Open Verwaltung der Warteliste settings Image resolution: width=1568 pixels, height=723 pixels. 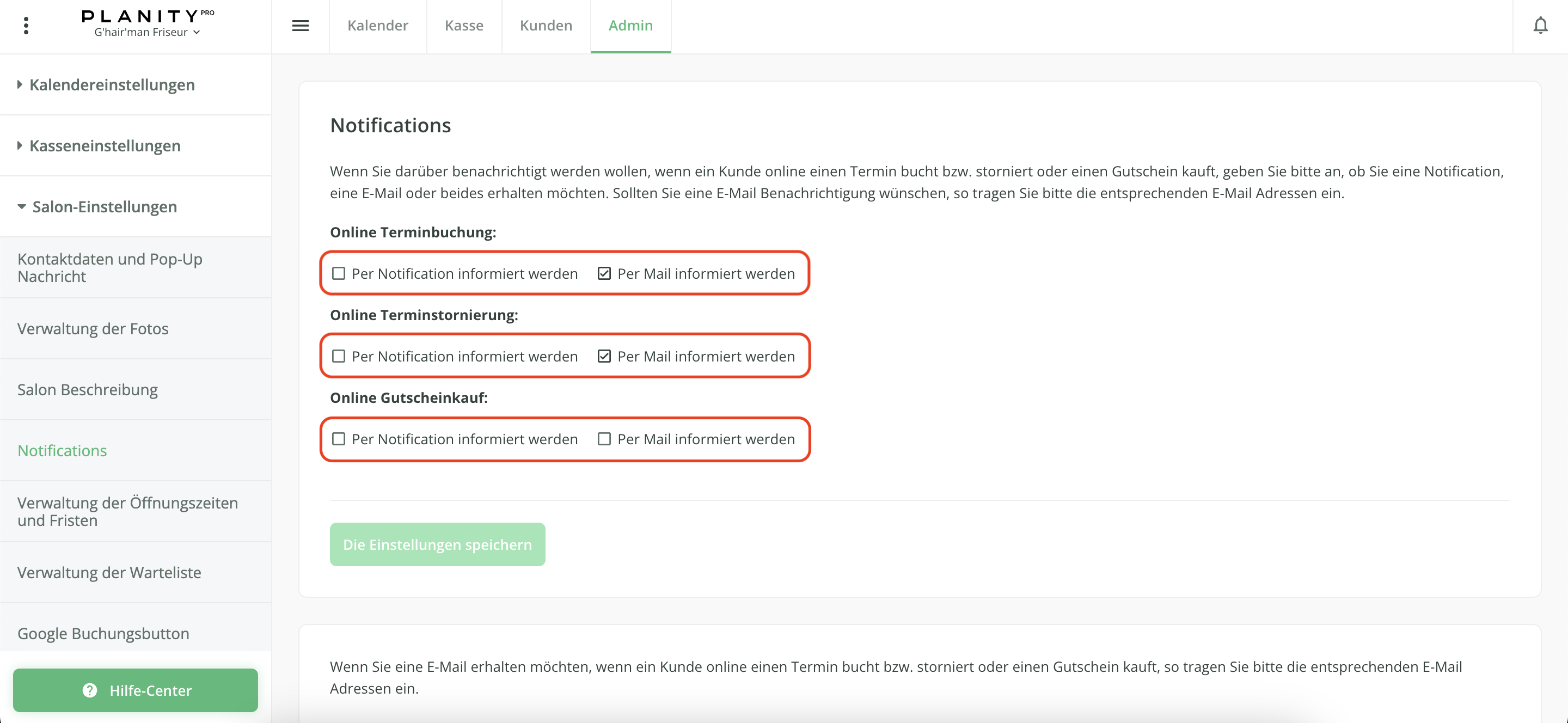coord(109,572)
